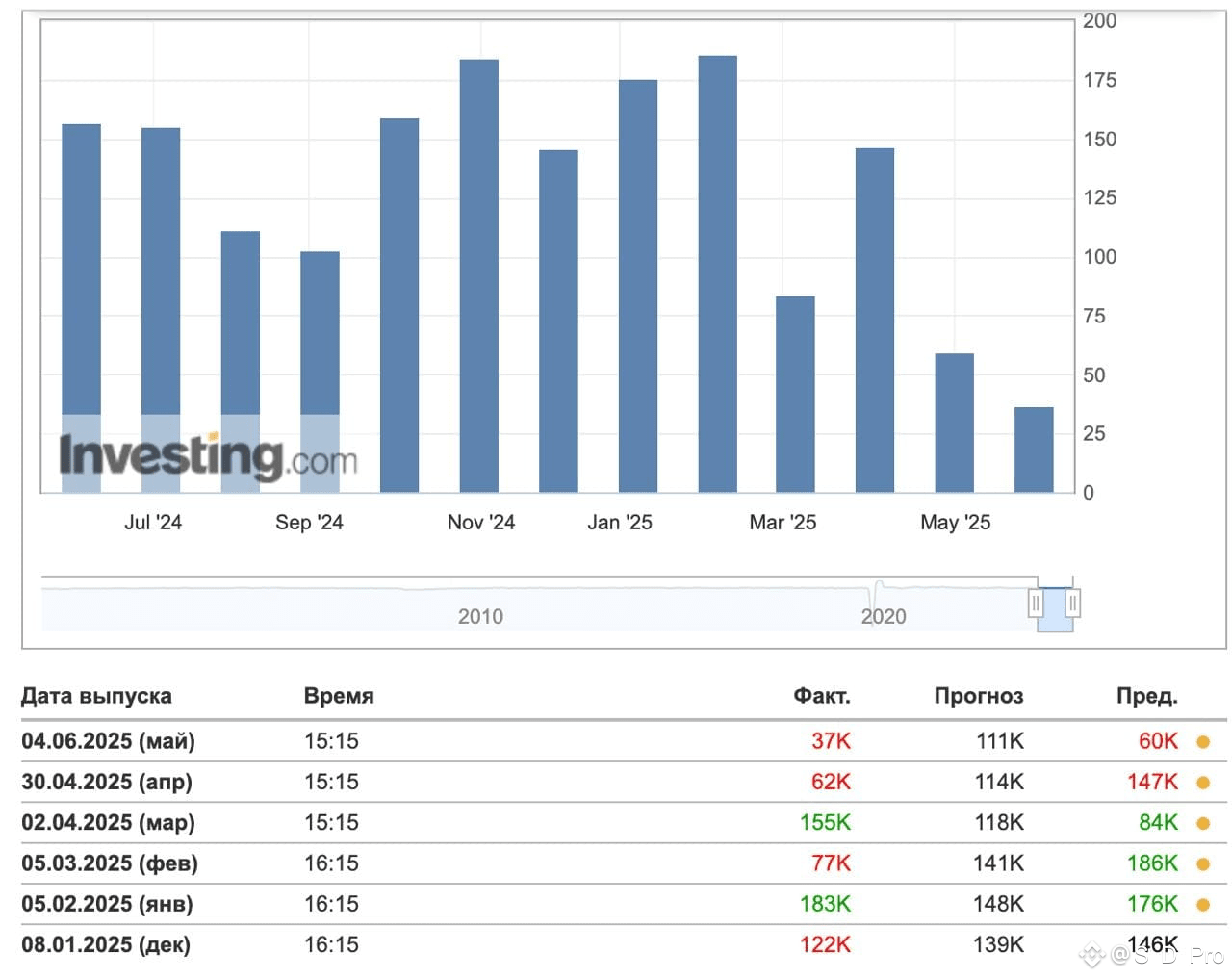Click the orange dot in the 05.03.2025 row
This screenshot has width=1232, height=979.
click(1203, 864)
